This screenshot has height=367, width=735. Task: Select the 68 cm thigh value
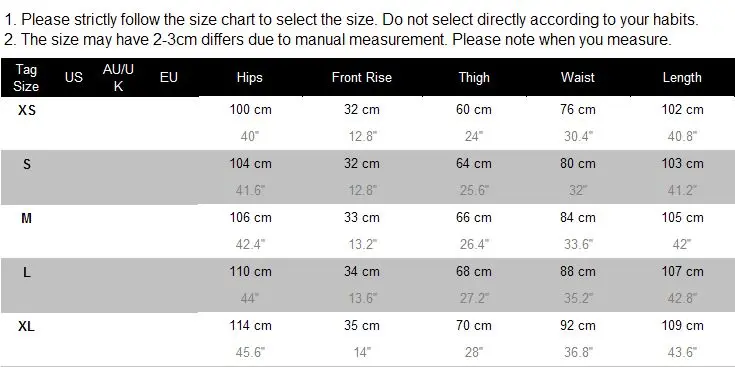pos(474,272)
